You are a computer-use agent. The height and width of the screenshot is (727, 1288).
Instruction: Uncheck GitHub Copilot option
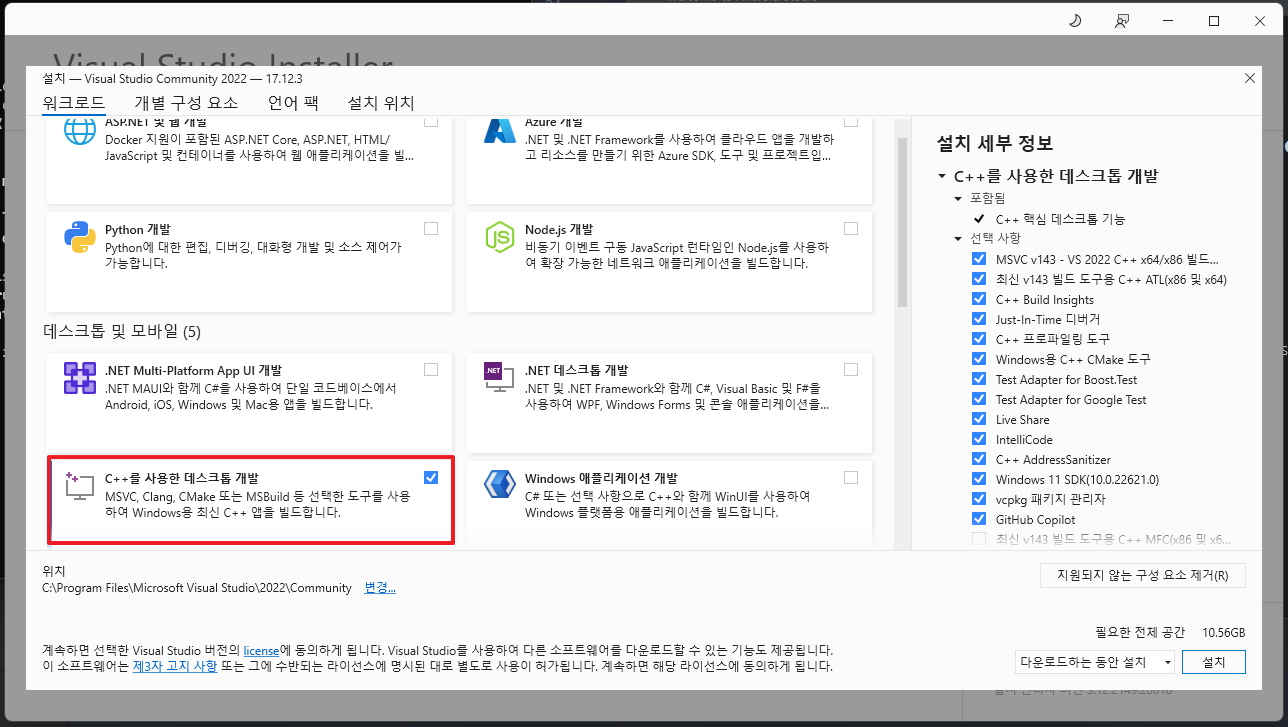click(979, 519)
